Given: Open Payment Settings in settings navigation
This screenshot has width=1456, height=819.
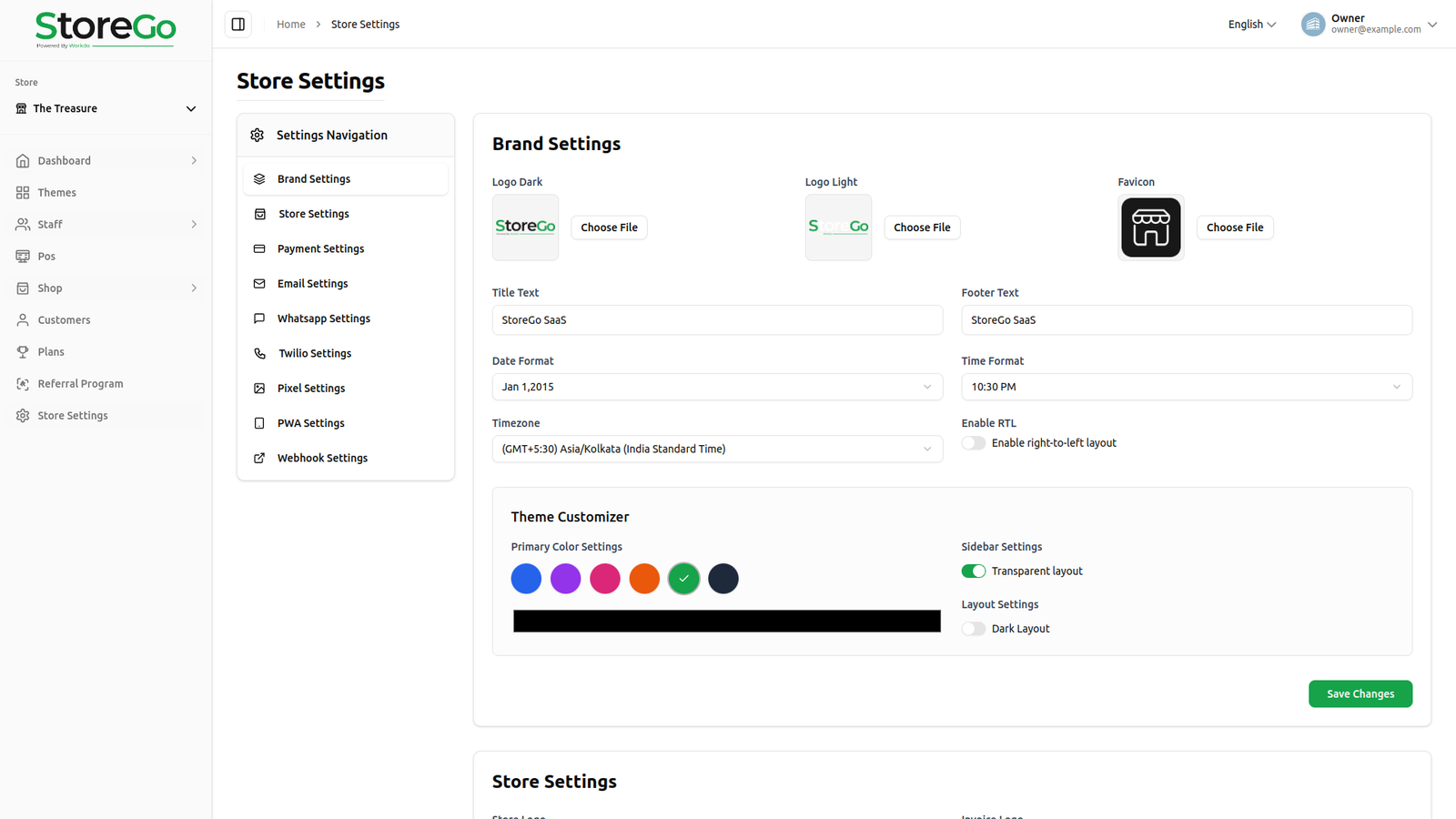Looking at the screenshot, I should click(x=320, y=249).
